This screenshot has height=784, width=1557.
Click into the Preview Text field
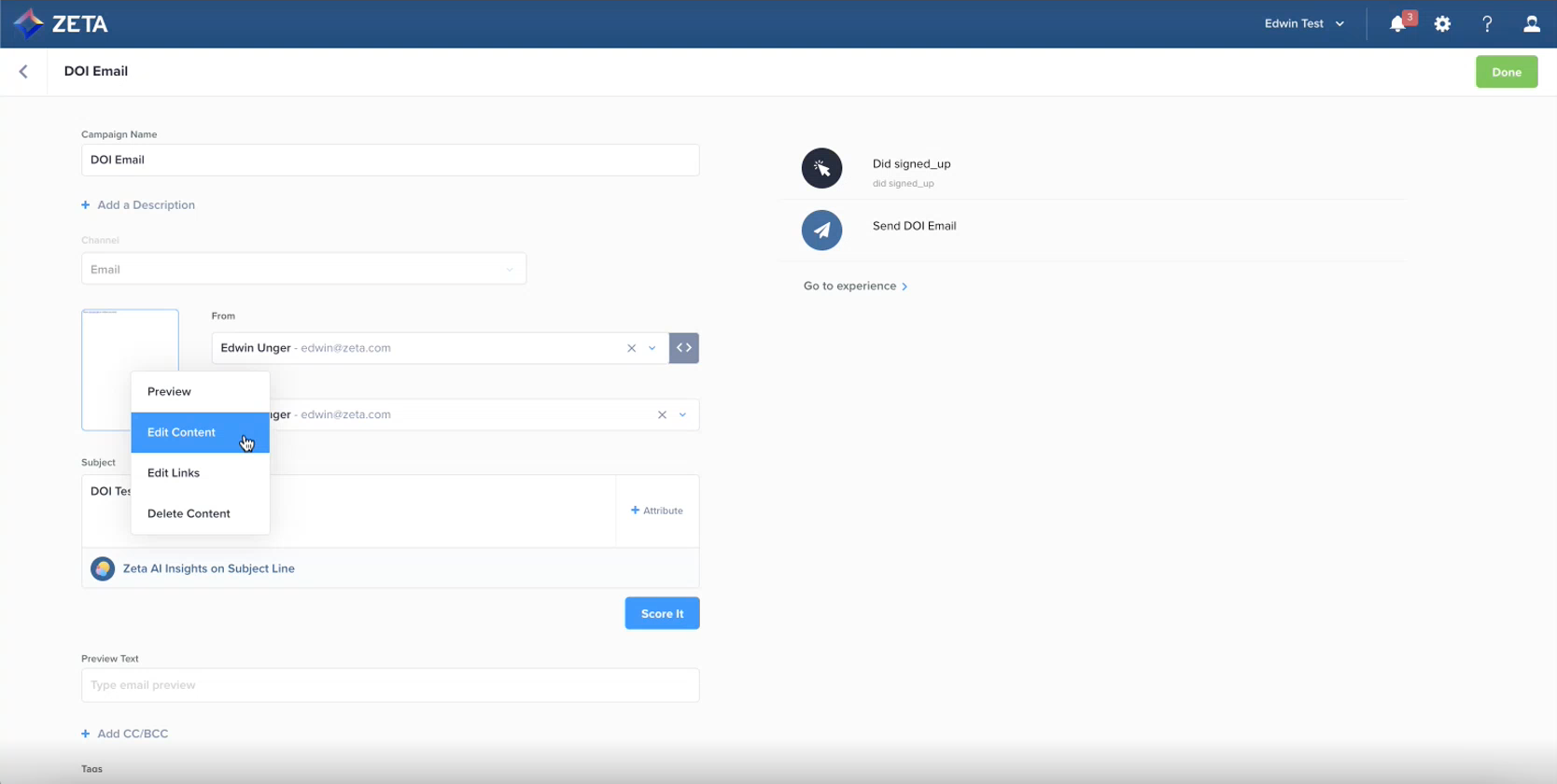(x=390, y=685)
